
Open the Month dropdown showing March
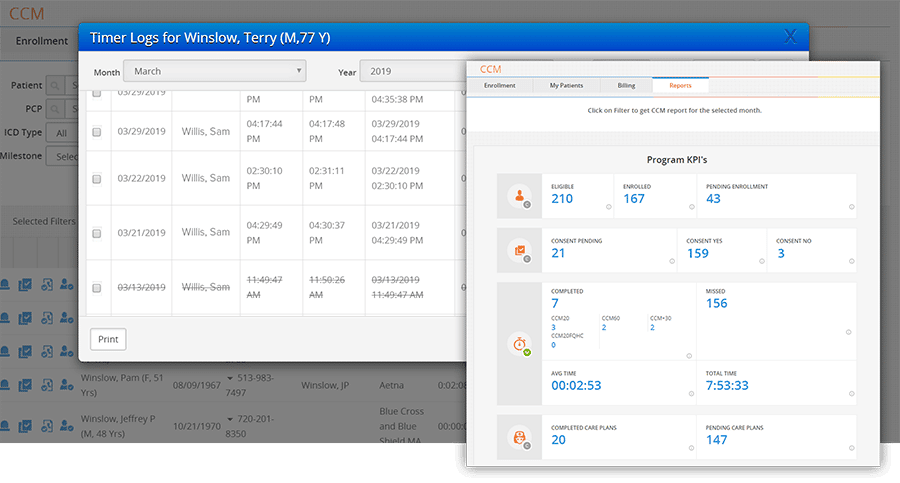215,71
